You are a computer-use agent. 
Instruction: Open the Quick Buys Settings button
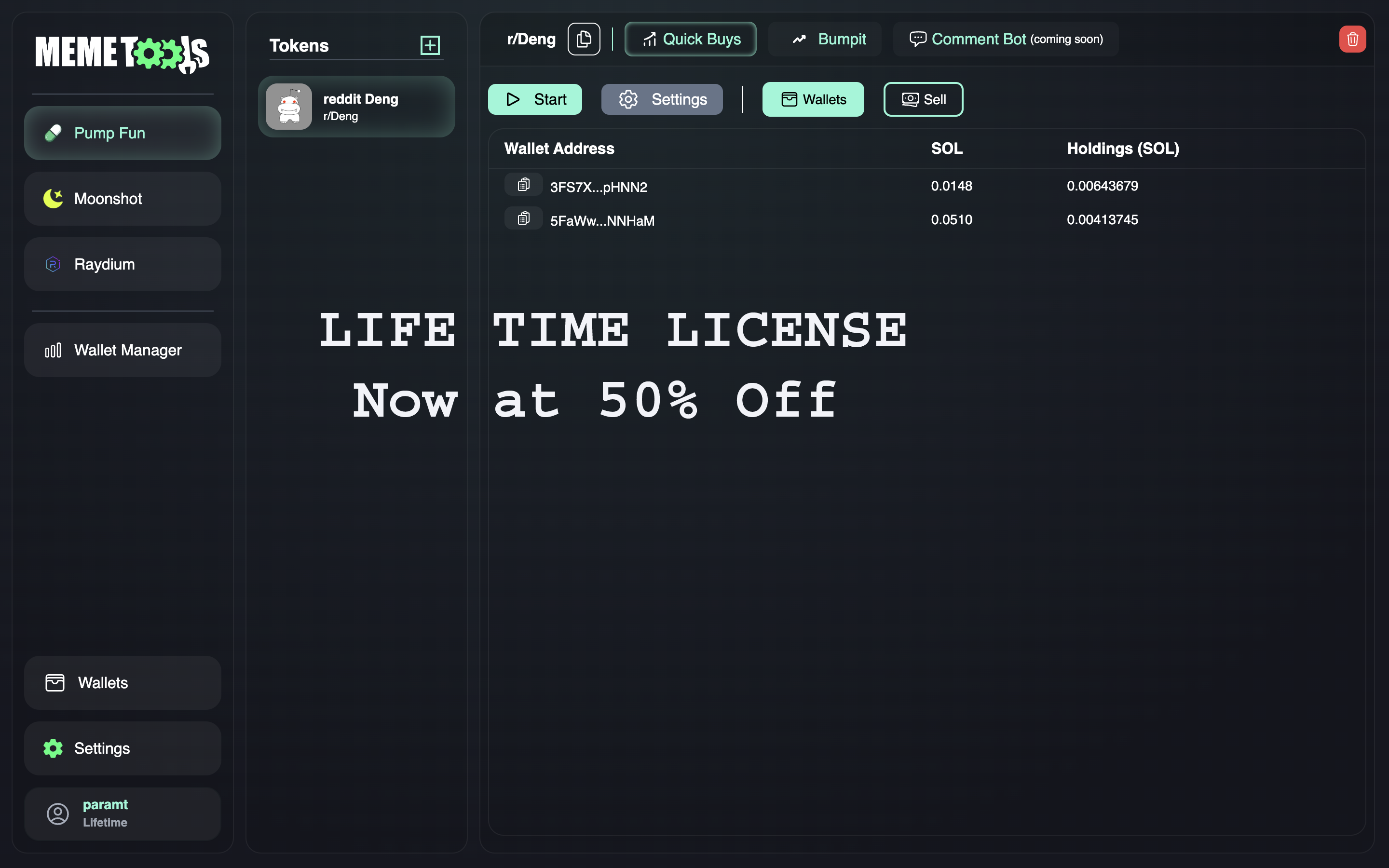point(662,99)
